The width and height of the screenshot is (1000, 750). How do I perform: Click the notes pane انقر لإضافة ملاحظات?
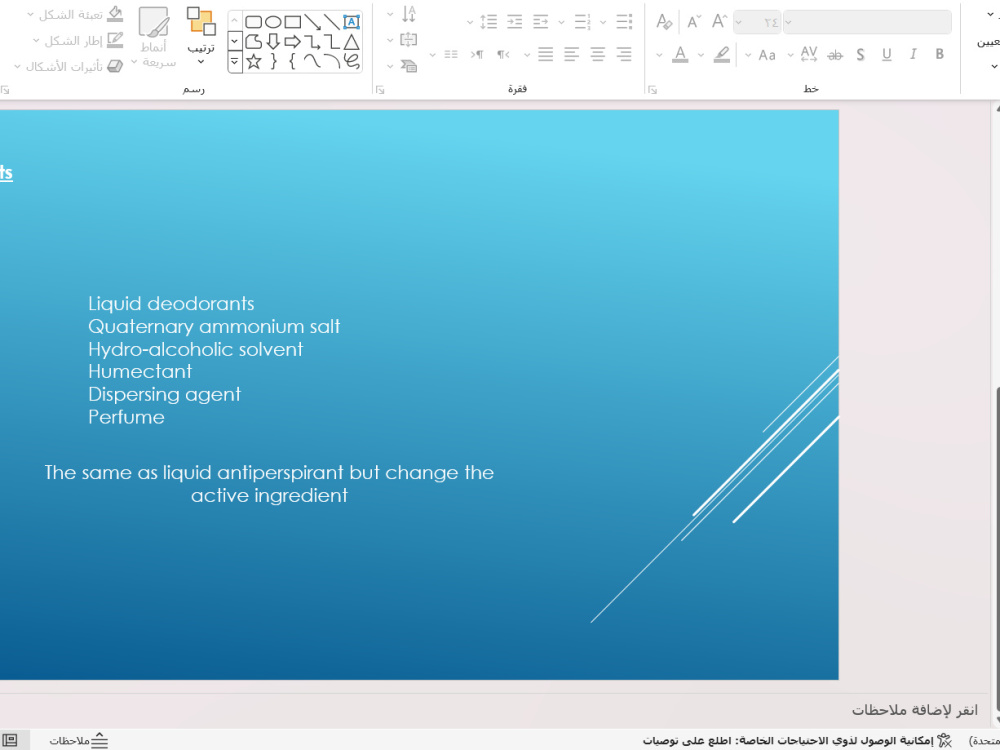tap(915, 710)
